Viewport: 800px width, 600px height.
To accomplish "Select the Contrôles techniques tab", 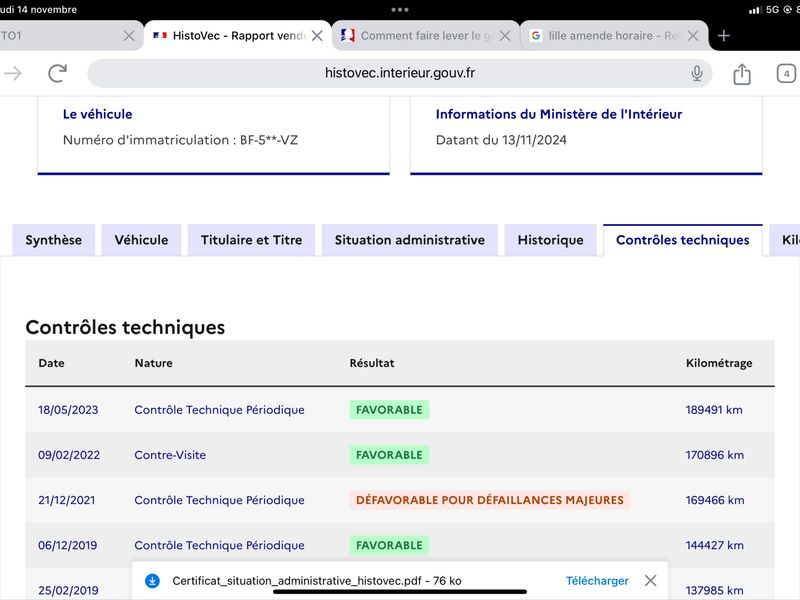I will click(683, 240).
